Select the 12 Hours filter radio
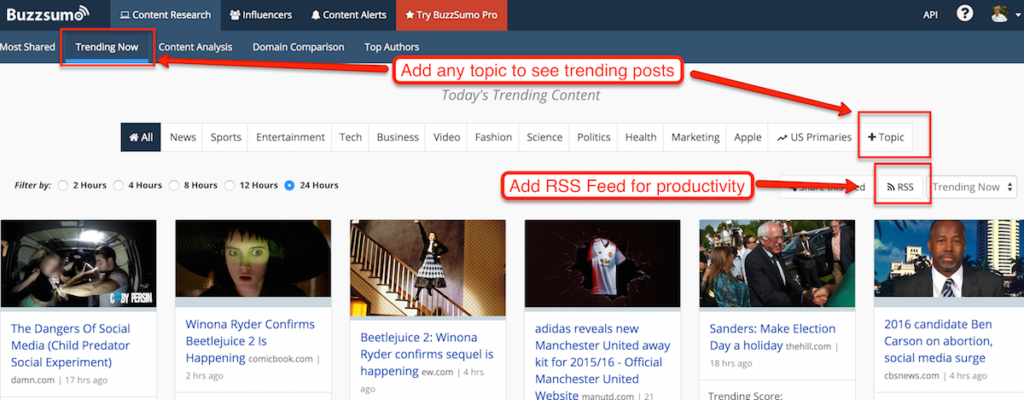1024x400 pixels. click(229, 186)
